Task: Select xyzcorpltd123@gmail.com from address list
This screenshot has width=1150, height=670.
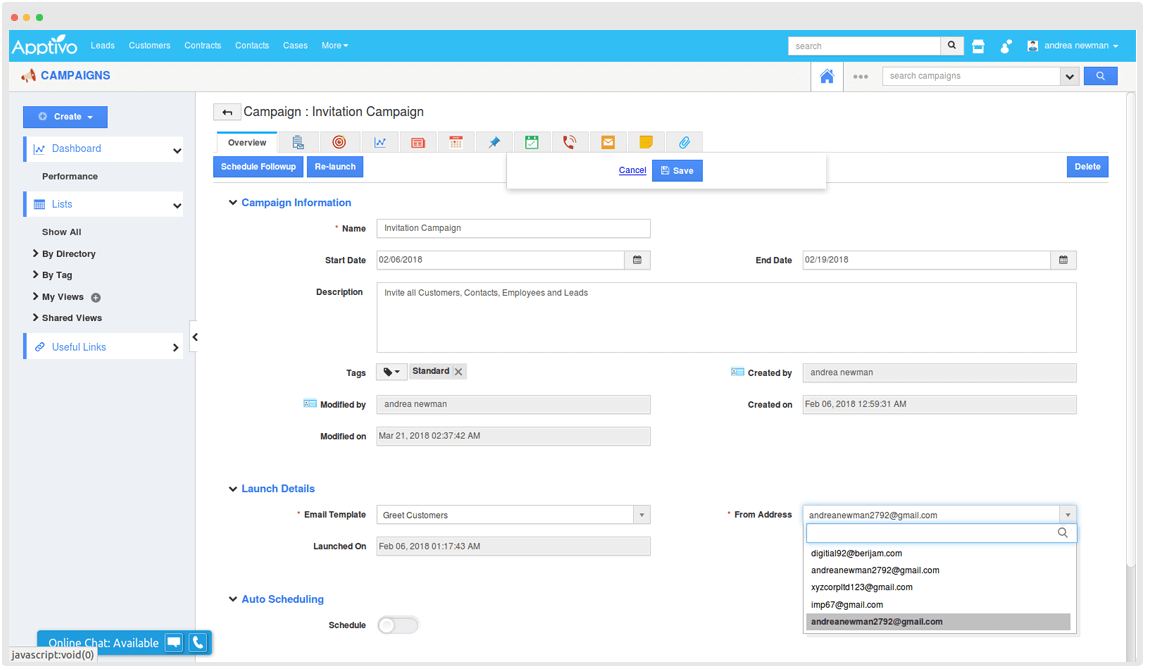Action: (x=861, y=588)
